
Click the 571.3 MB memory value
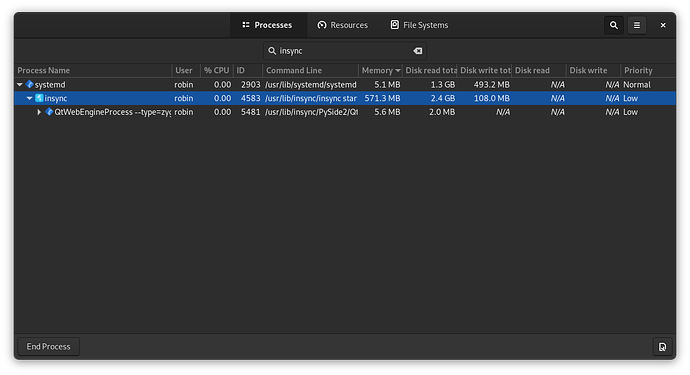pos(382,98)
